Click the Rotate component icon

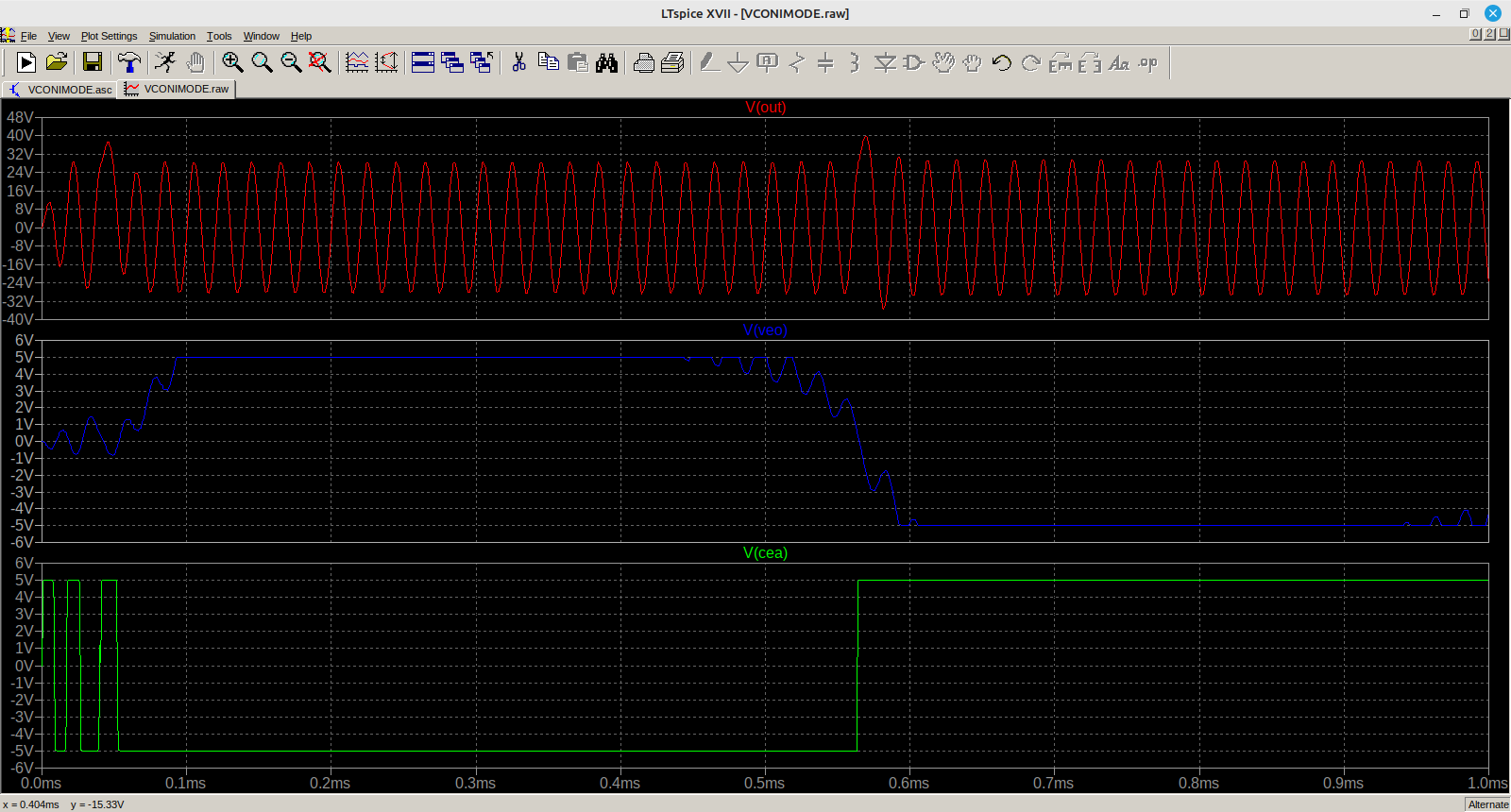pos(1061,63)
